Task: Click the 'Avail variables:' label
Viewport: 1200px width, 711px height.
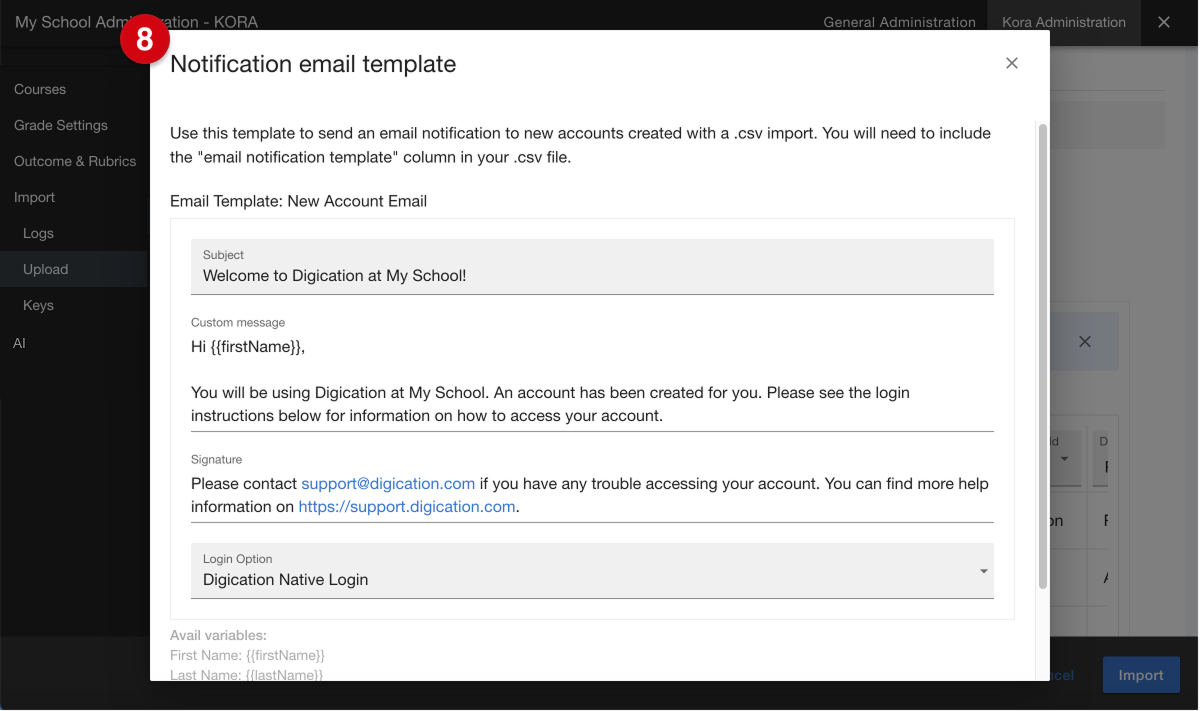Action: click(218, 635)
